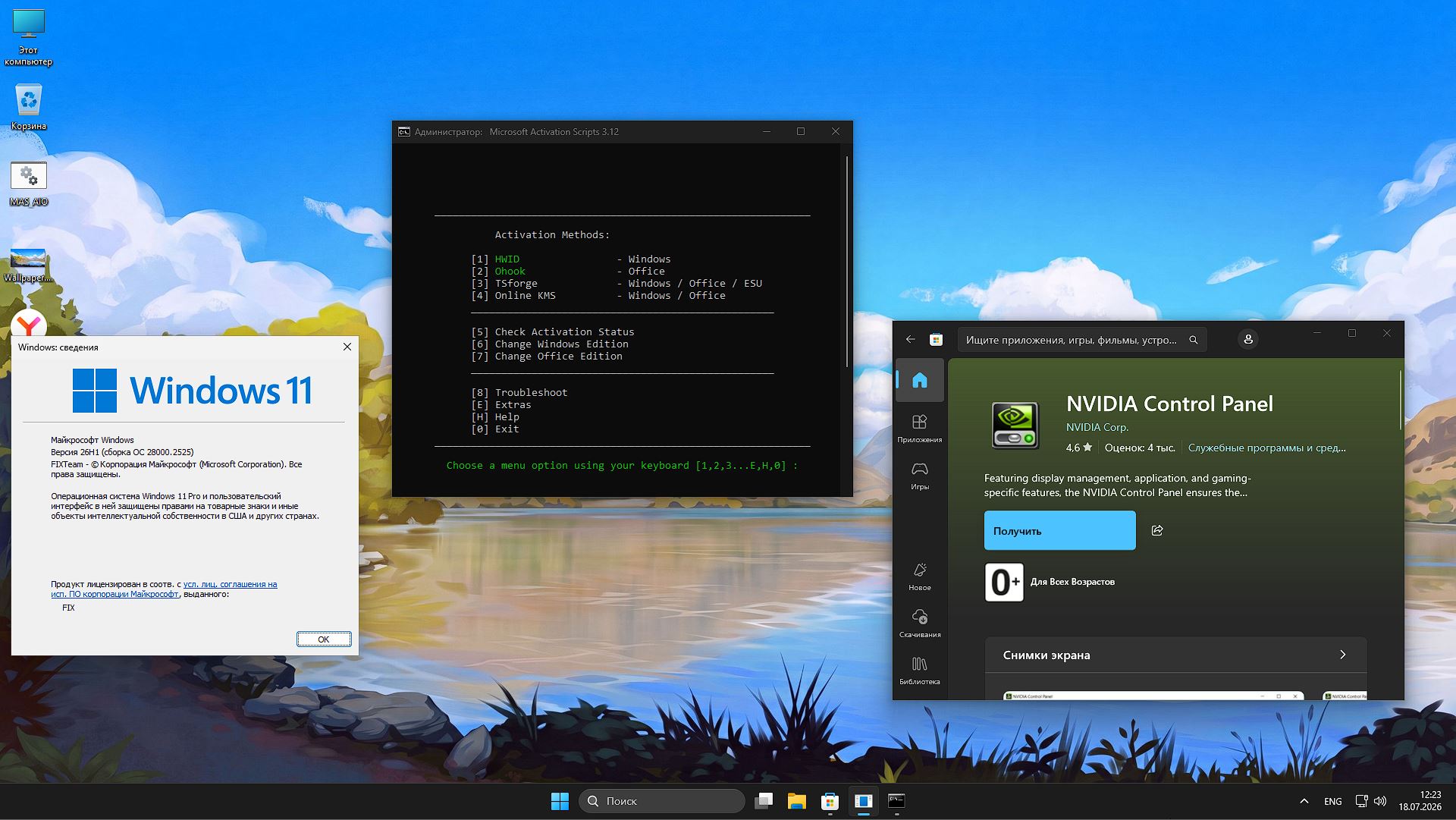Click the command prompt taskbar icon
The image size is (1456, 820).
(896, 801)
